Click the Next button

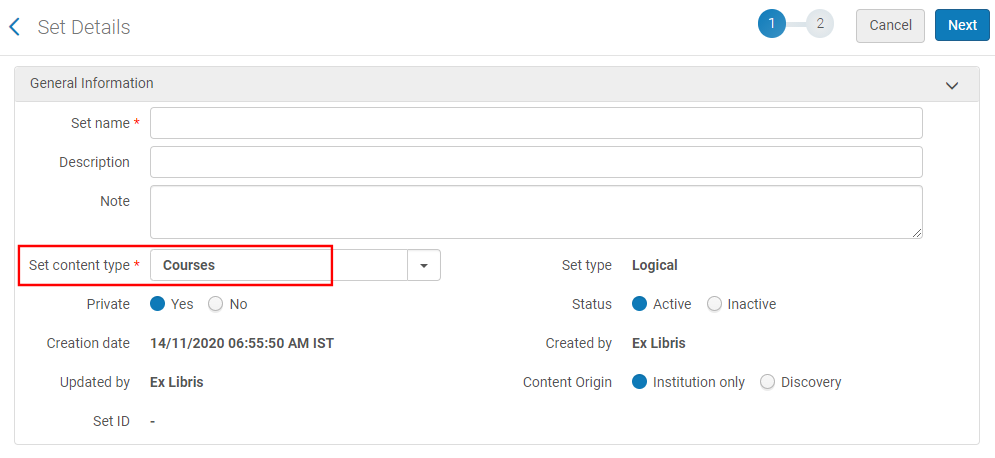tap(962, 25)
